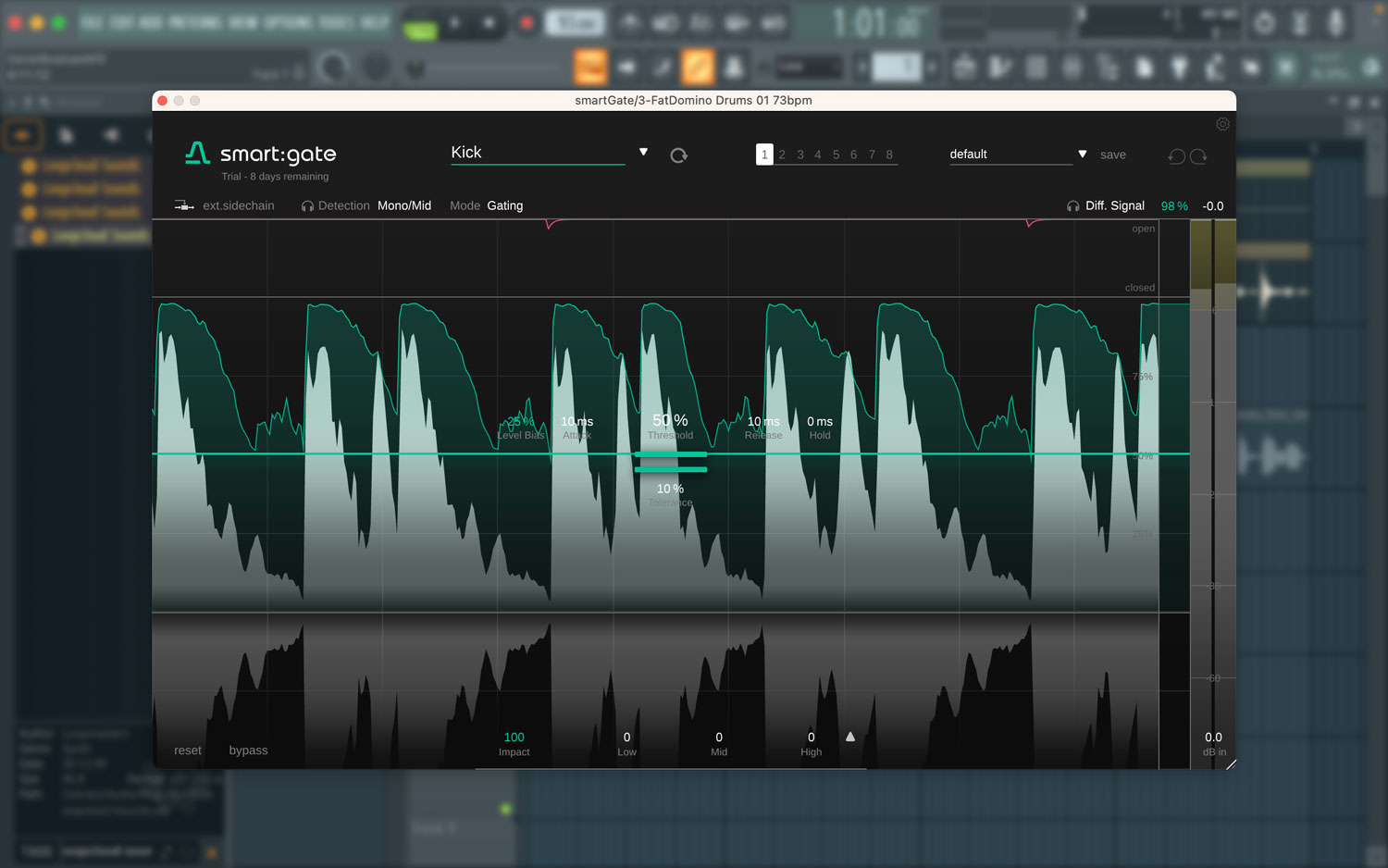Switch to state 7

click(x=872, y=155)
